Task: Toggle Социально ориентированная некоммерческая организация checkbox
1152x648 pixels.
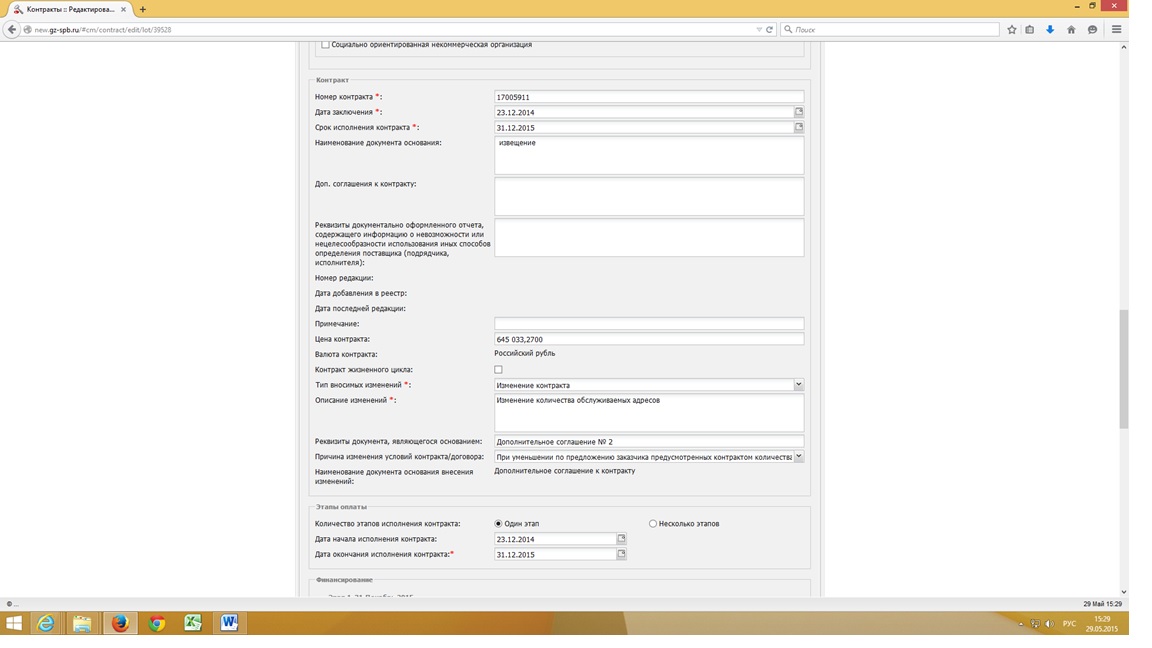Action: pos(325,45)
